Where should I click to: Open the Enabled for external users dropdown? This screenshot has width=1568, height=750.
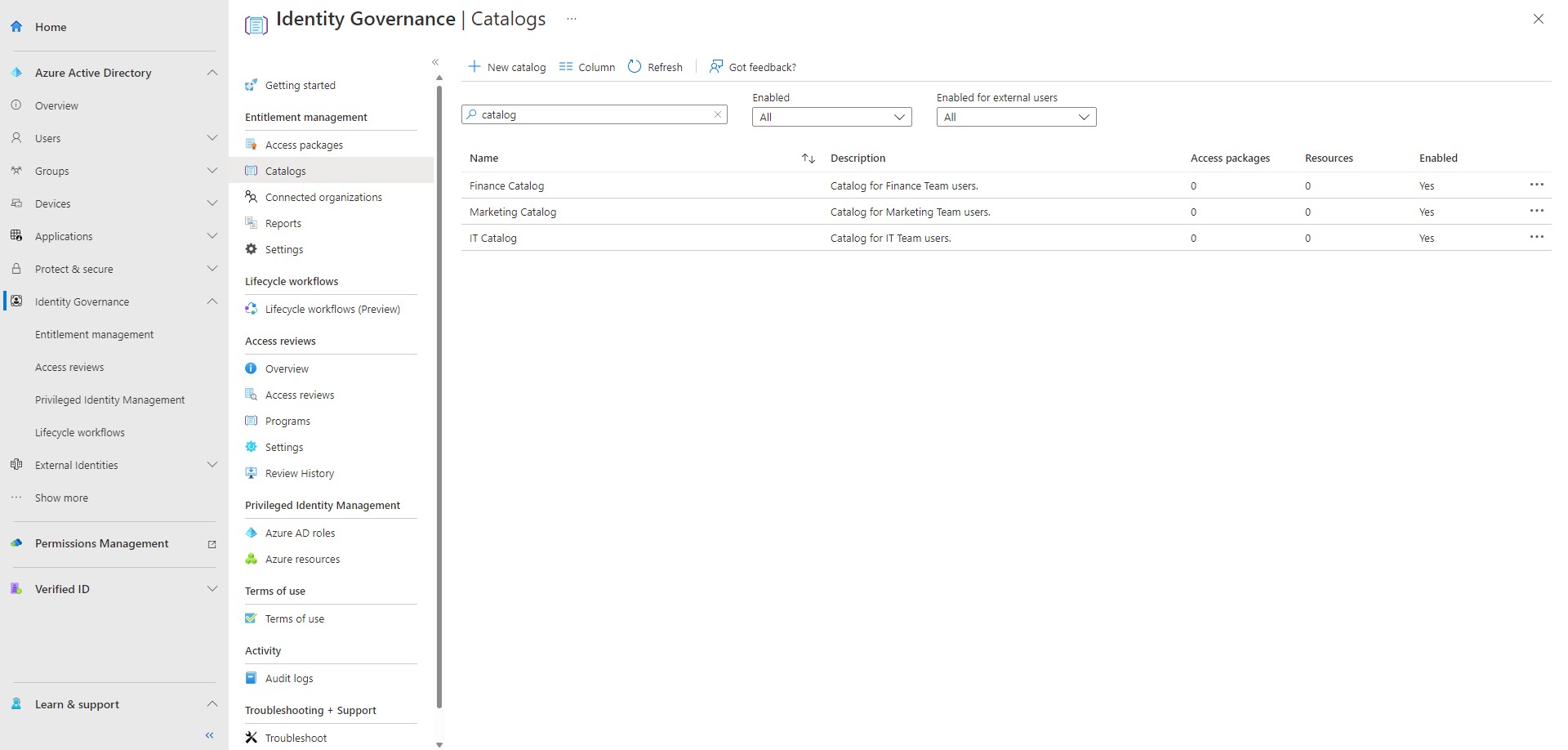click(1016, 116)
